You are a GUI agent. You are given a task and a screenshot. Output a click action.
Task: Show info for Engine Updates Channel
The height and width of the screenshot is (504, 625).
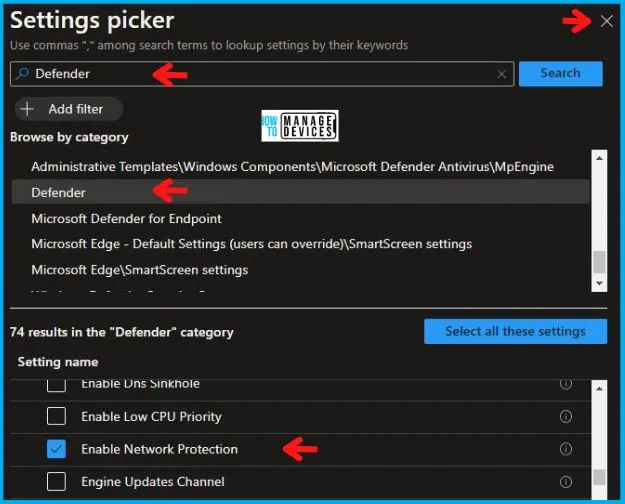click(566, 482)
